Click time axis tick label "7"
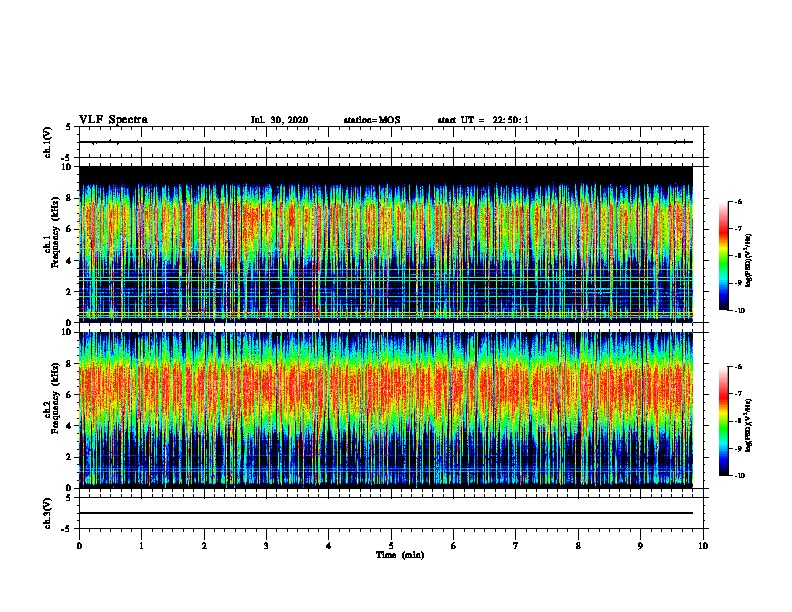The height and width of the screenshot is (612, 792). click(516, 546)
